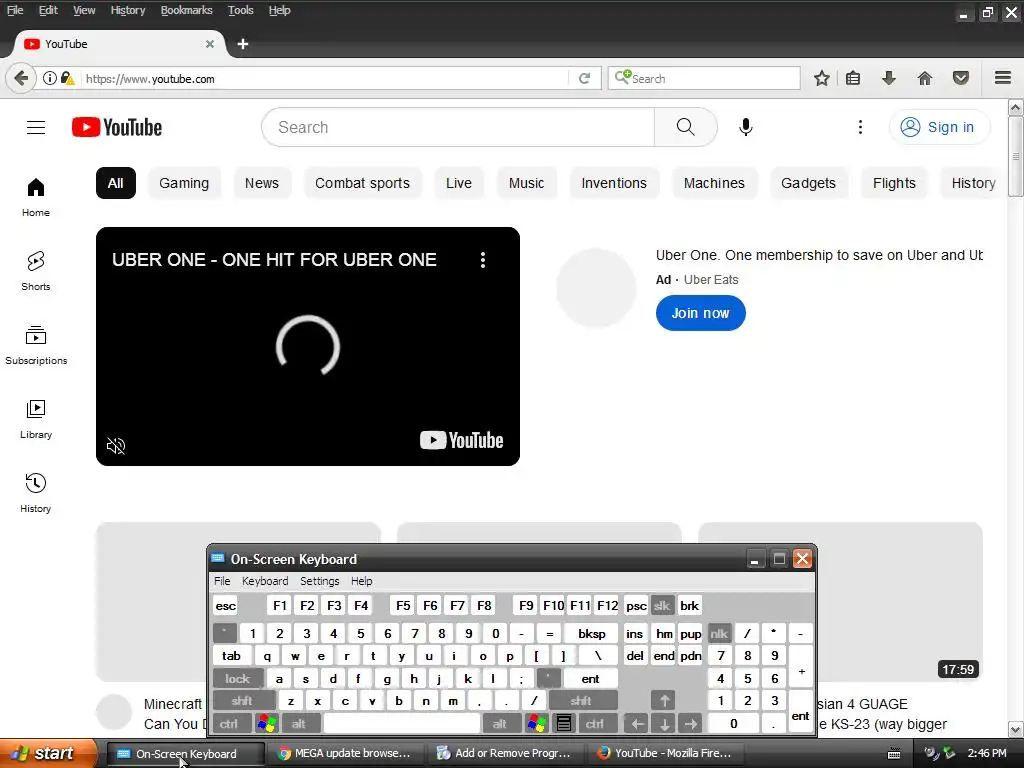The width and height of the screenshot is (1024, 768).
Task: Toggle the slk scroll lock key
Action: coord(662,605)
